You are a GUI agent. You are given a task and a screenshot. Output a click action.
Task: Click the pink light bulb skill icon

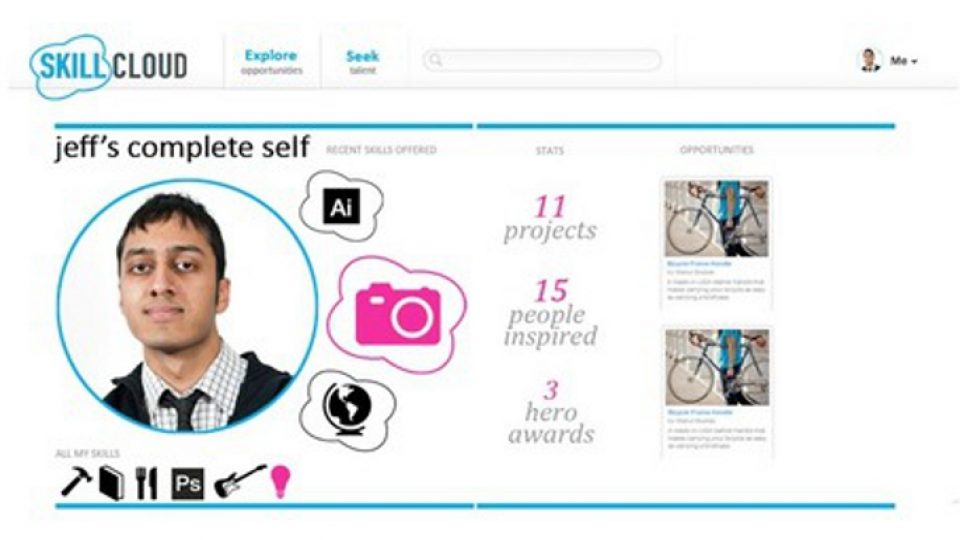(x=280, y=482)
